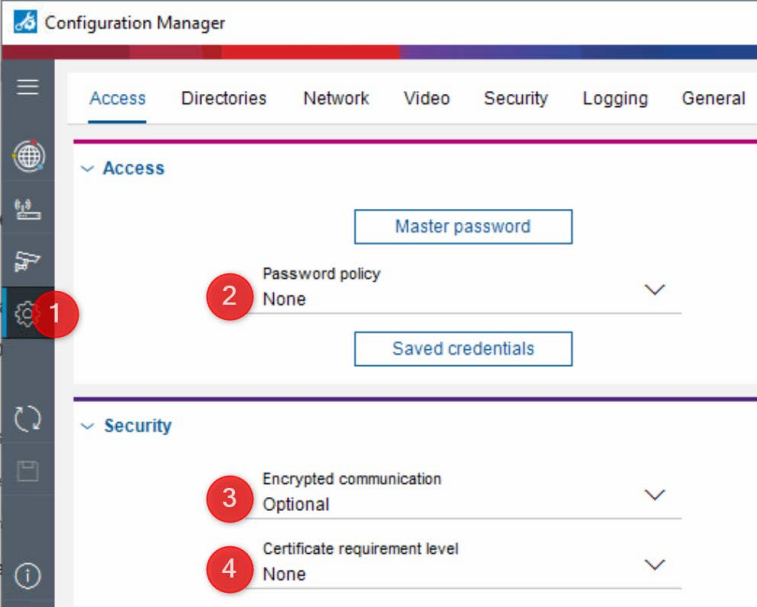Open the Password policy dropdown
The width and height of the screenshot is (757, 607).
(654, 290)
